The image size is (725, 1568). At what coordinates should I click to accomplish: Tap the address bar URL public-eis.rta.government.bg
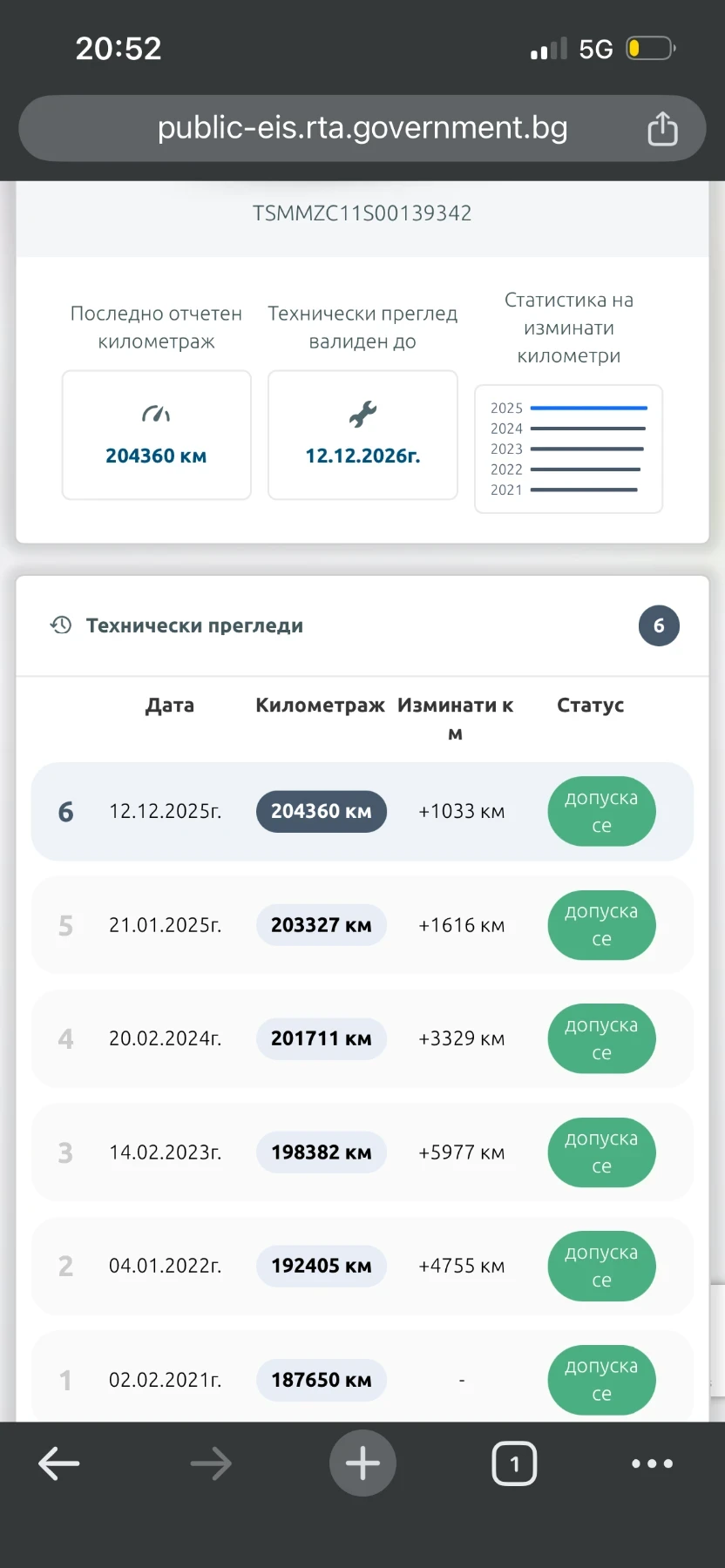[362, 128]
